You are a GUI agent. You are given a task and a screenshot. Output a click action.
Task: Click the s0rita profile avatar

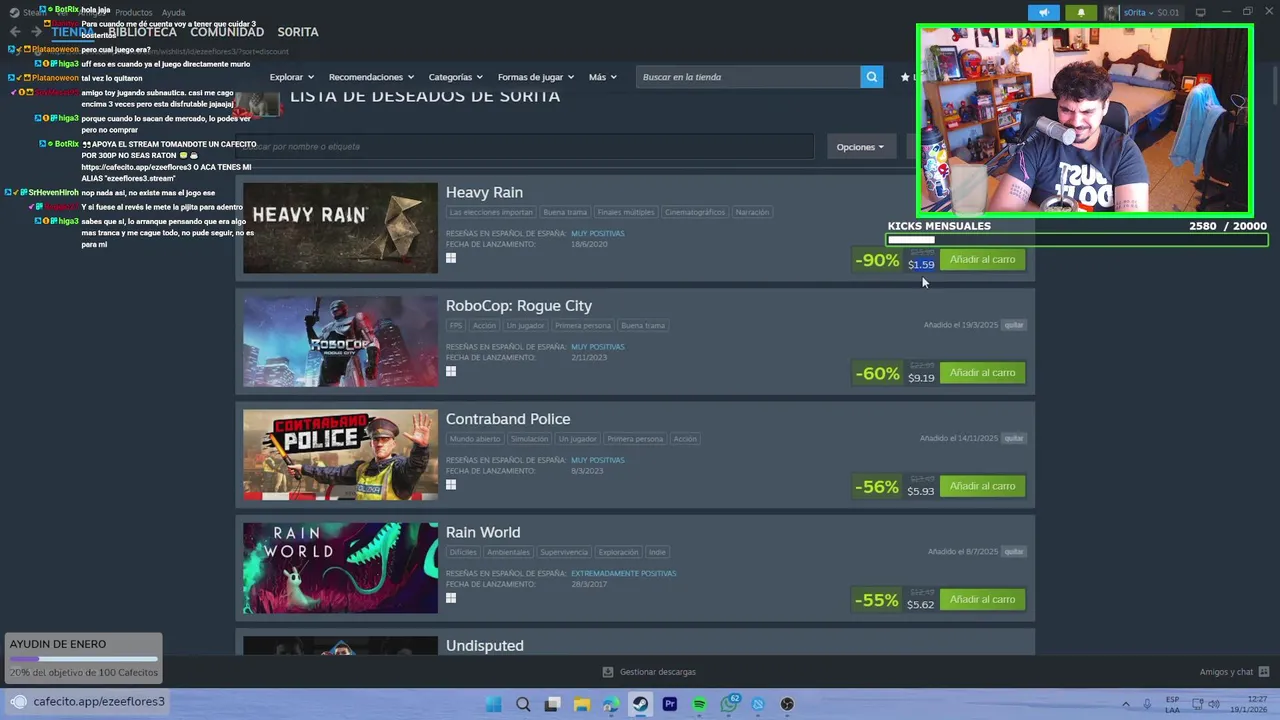click(1112, 13)
